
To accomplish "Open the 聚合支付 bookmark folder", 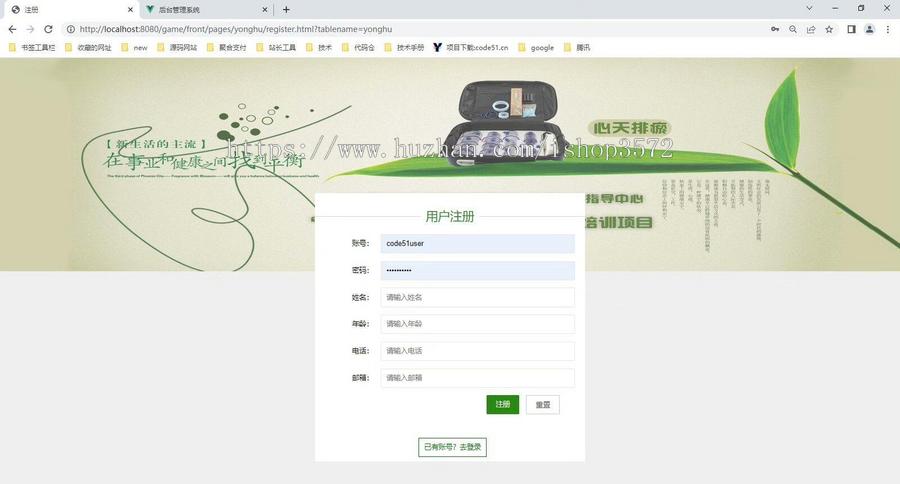I will (227, 48).
